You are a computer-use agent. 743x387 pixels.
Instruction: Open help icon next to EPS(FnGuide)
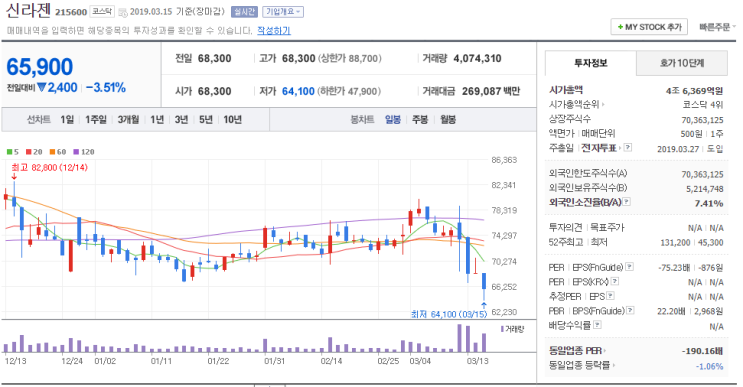[629, 267]
